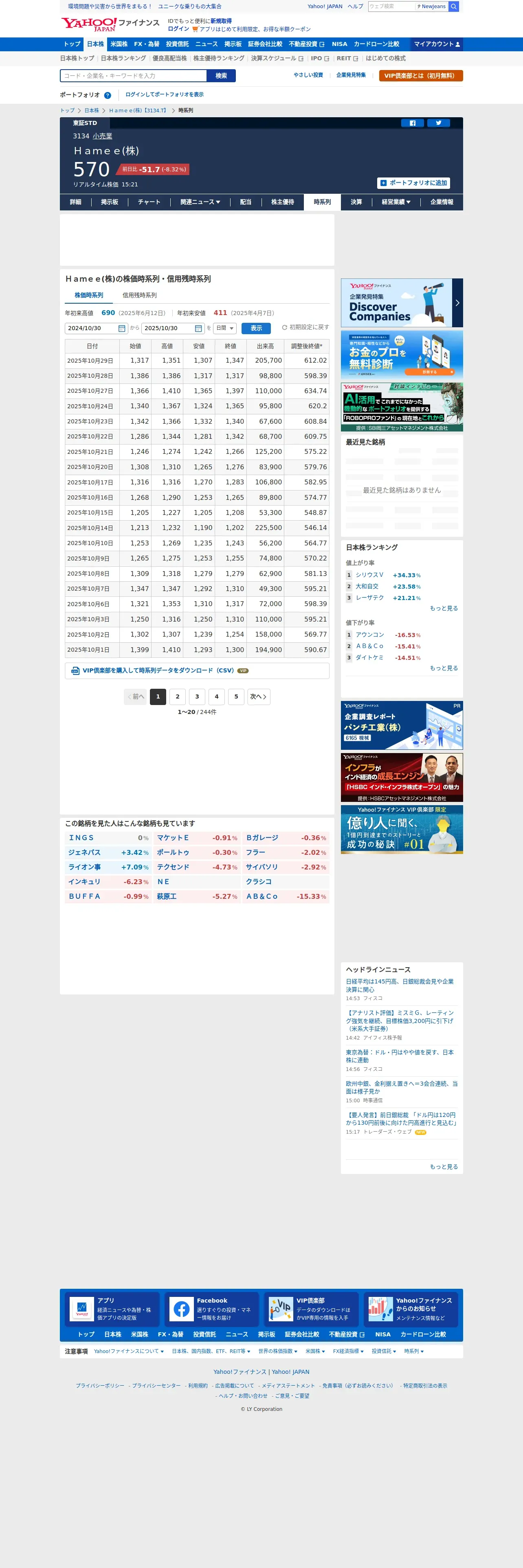
Task: Open 不動産投資 external link in top nav
Action: [x=306, y=44]
